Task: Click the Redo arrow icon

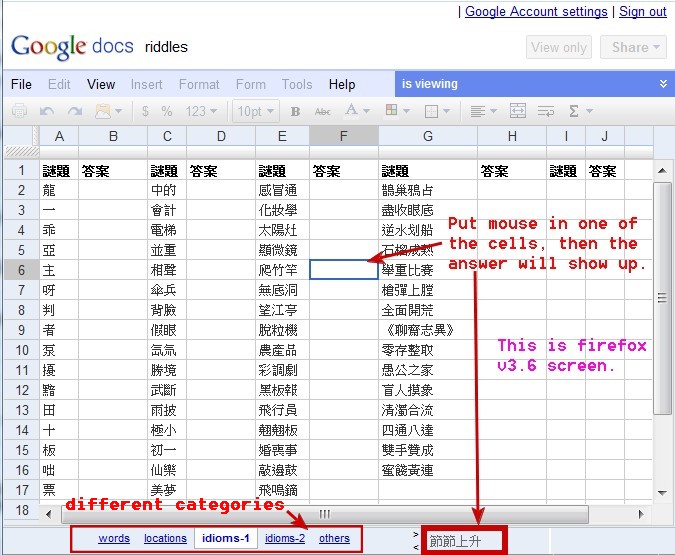Action: (x=74, y=111)
